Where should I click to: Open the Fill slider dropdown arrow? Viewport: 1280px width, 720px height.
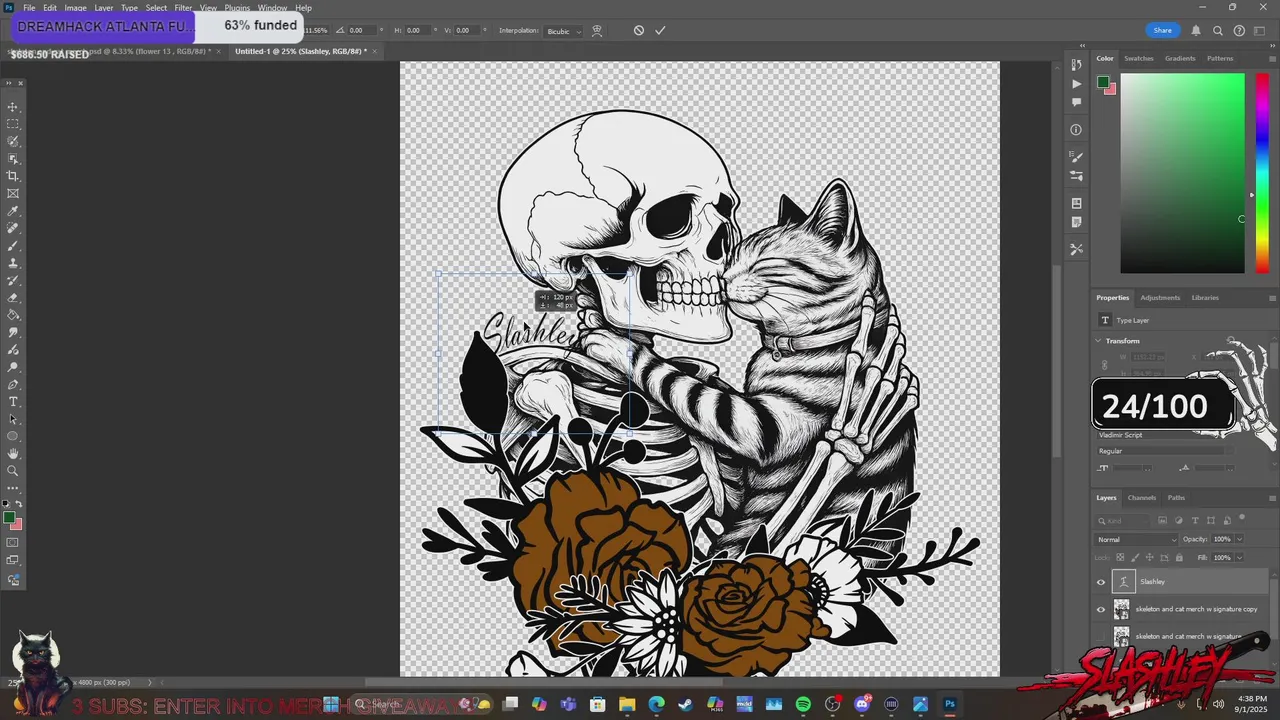pyautogui.click(x=1239, y=557)
